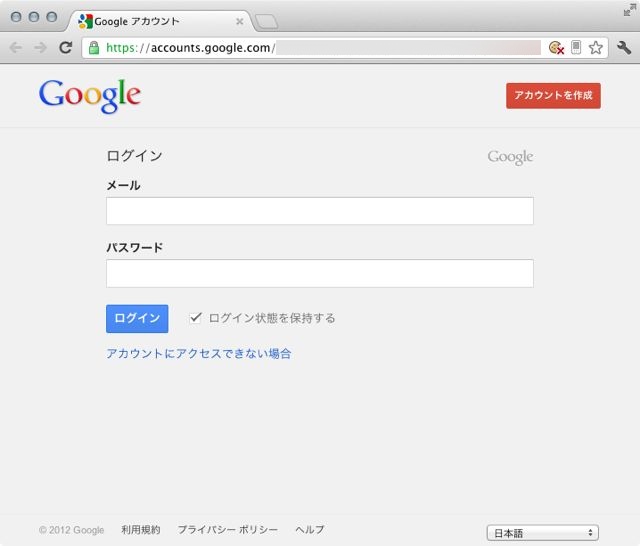Click the green SSL padlock icon

pyautogui.click(x=94, y=48)
